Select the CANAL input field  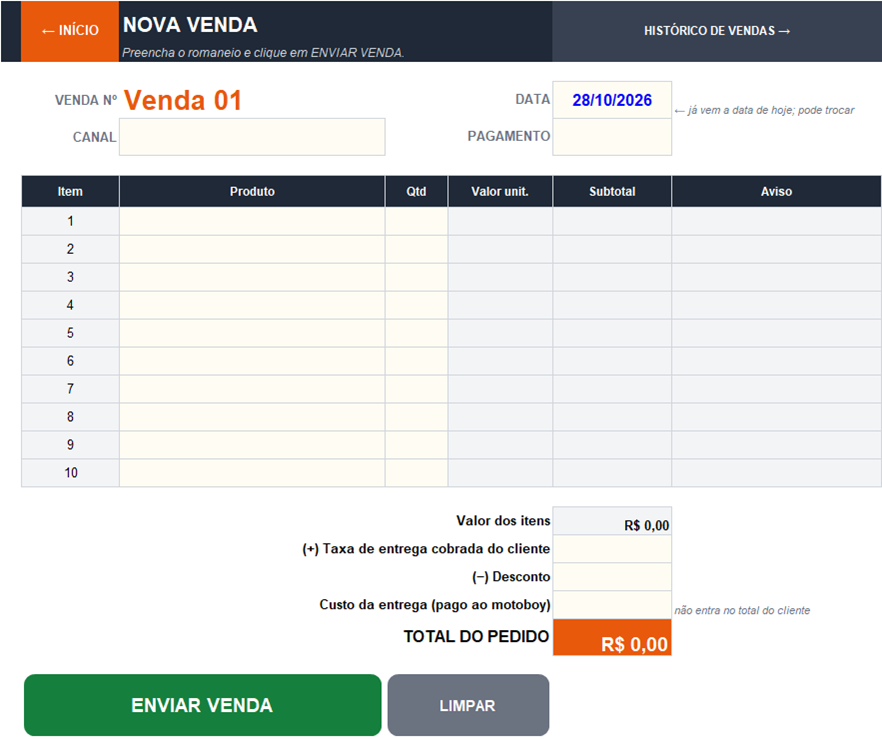pos(252,137)
